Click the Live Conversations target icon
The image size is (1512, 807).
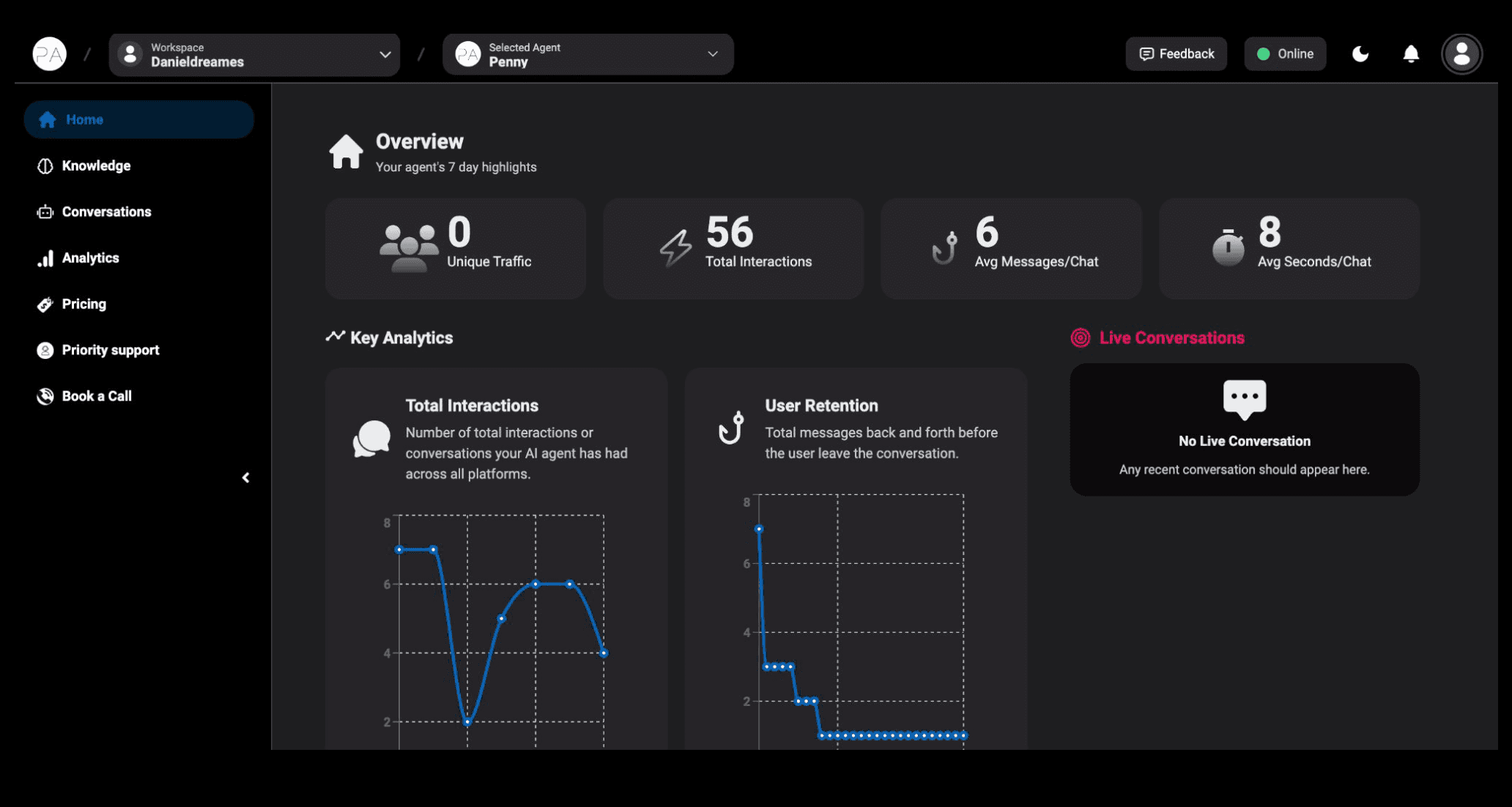[x=1080, y=338]
